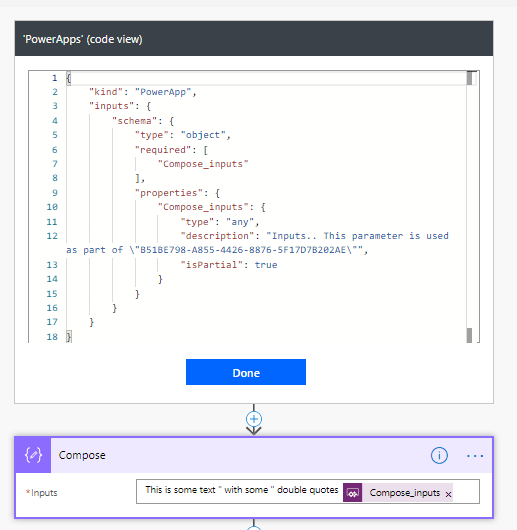
Task: Click the GUID text B51BE798-A855-4426-8876-5F17D7B202AE
Action: pos(243,250)
